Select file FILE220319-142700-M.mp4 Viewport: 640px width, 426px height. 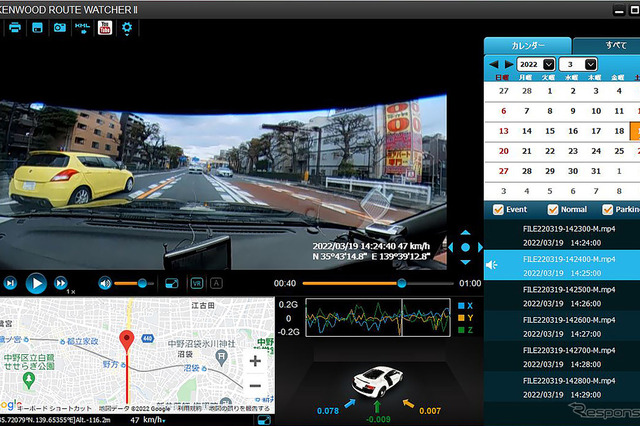click(562, 357)
